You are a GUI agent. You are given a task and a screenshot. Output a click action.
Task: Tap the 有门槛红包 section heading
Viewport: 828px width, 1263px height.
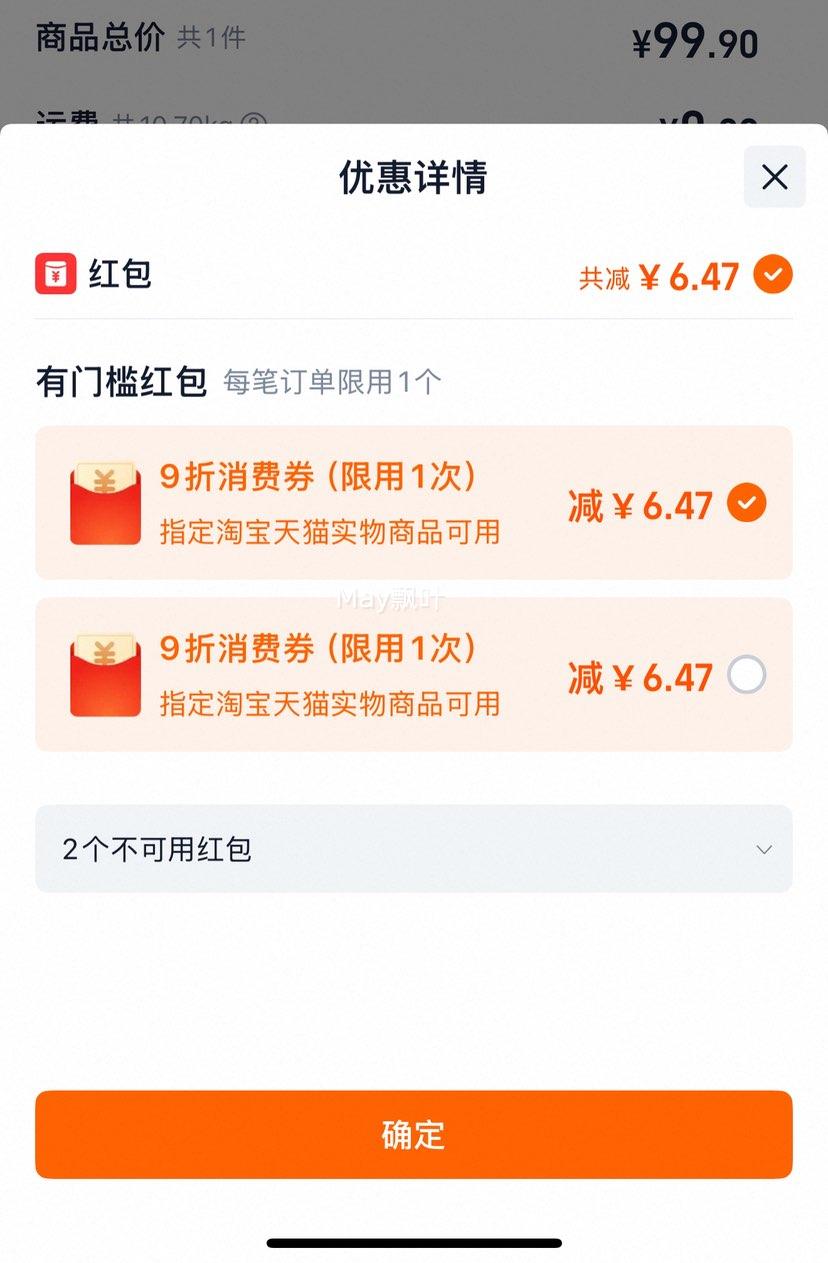[x=121, y=381]
